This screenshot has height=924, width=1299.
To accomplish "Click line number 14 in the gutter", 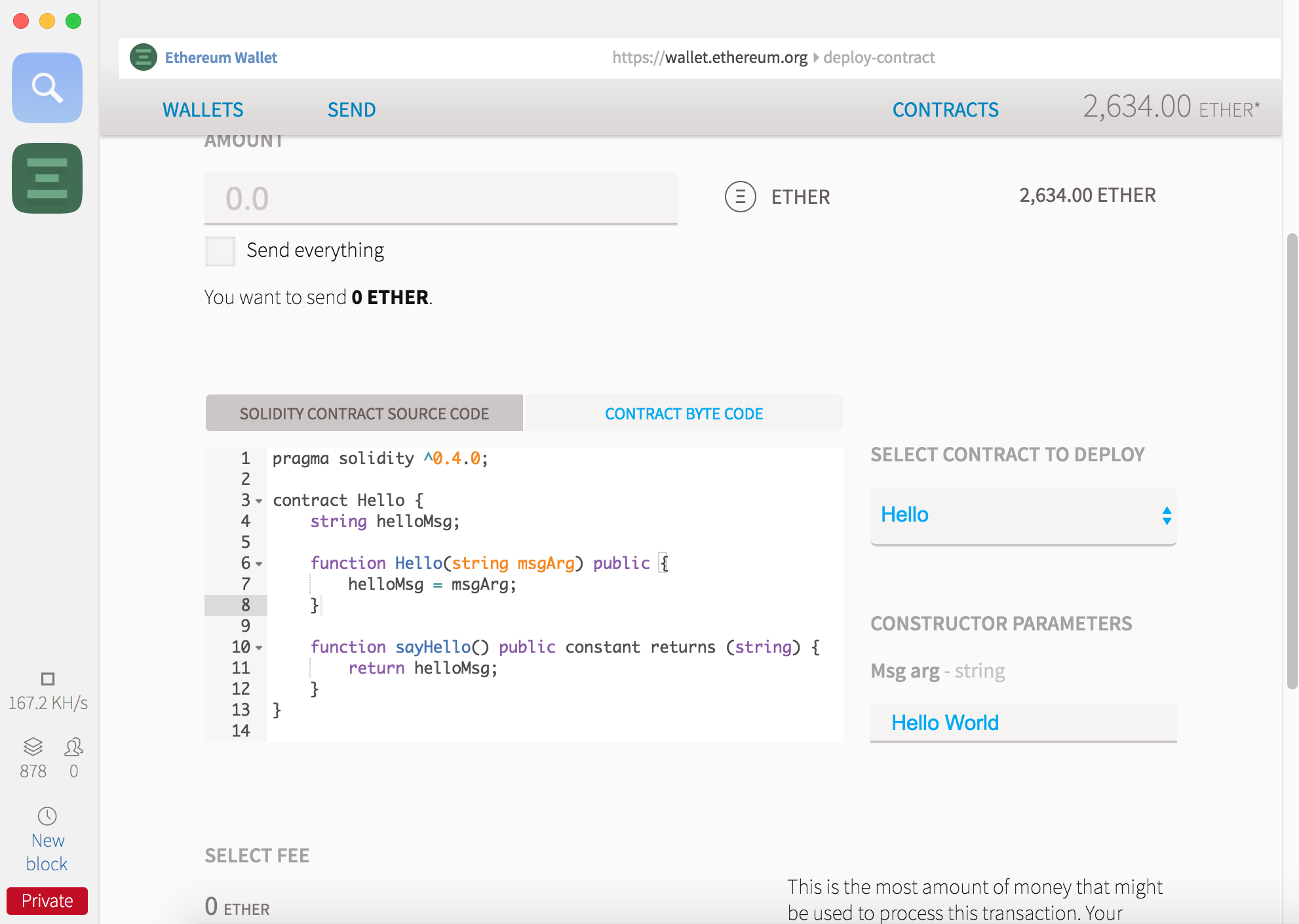I will [x=241, y=731].
